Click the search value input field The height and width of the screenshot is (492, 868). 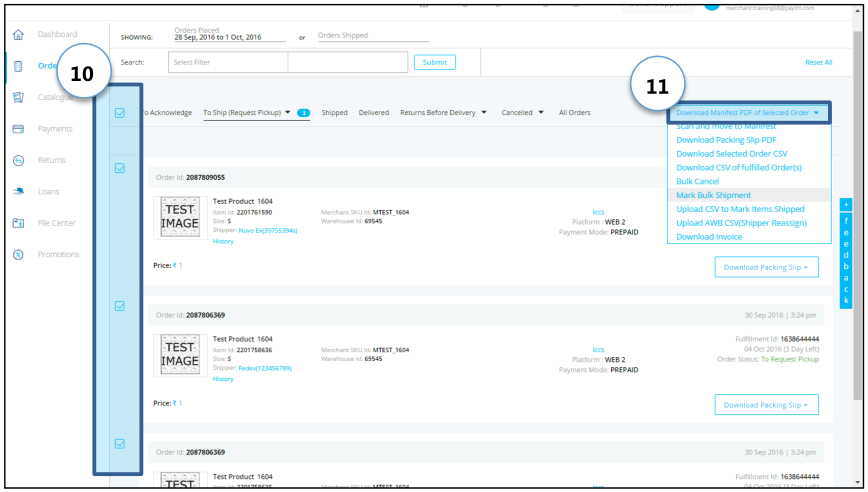[x=348, y=63]
